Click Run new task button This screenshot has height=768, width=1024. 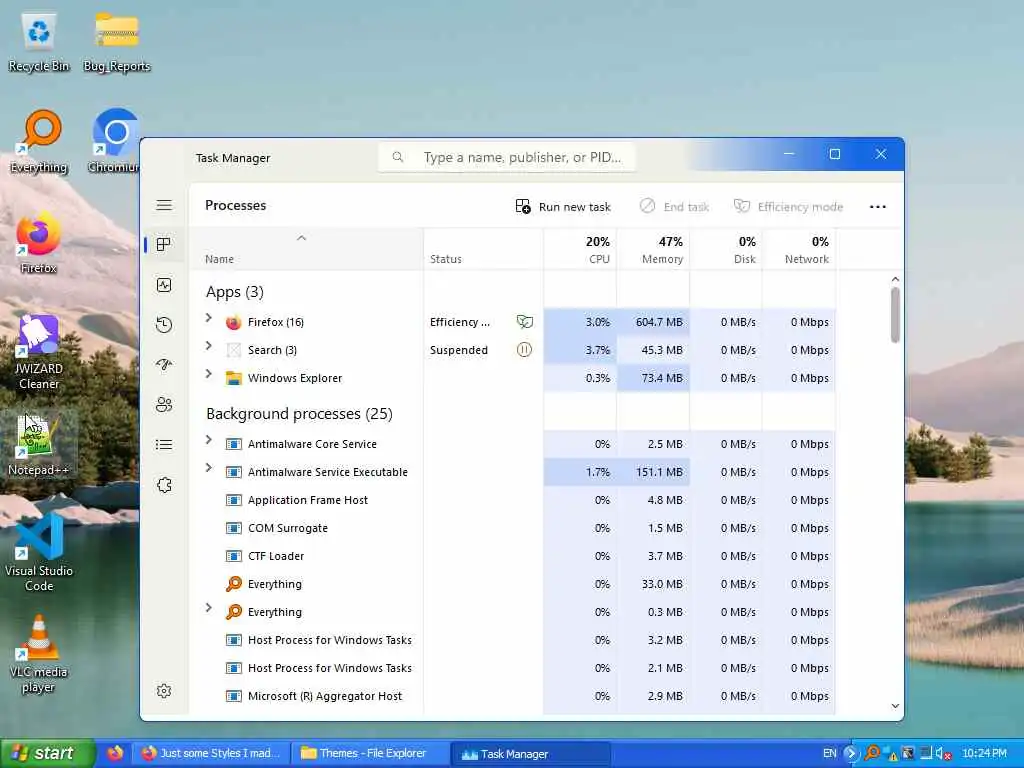point(563,206)
